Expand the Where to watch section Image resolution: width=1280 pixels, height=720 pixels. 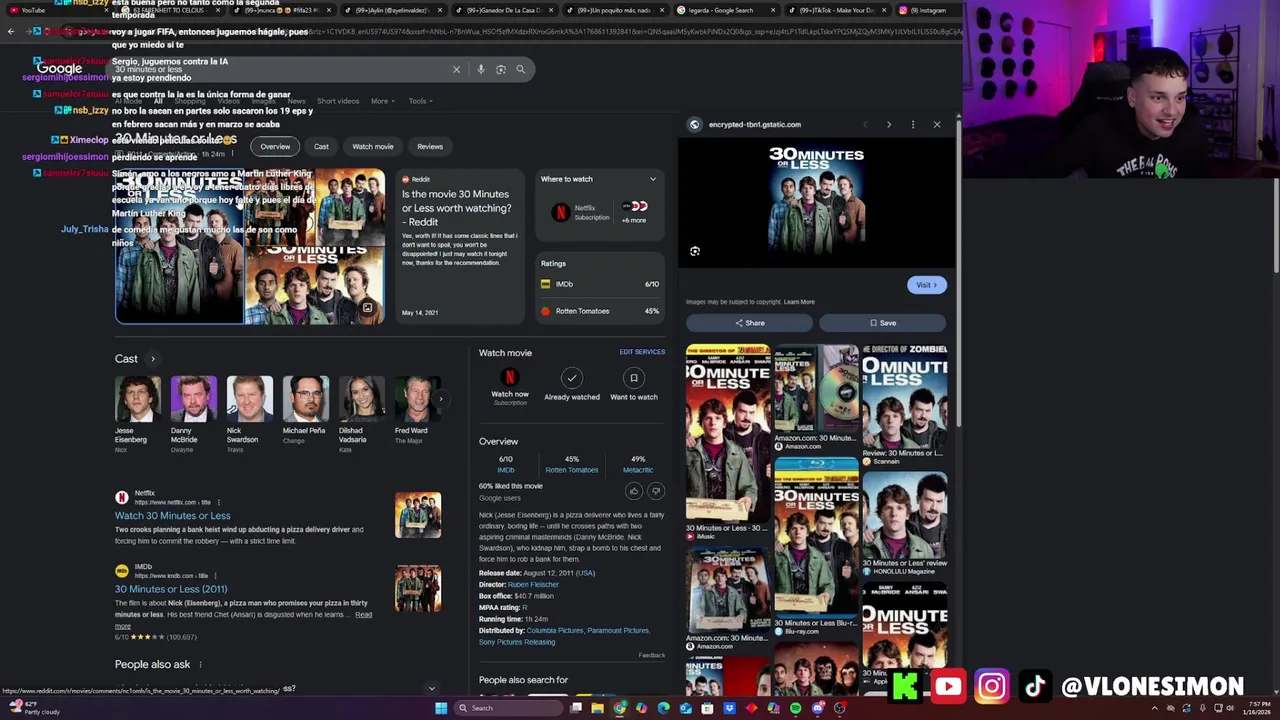(x=653, y=179)
